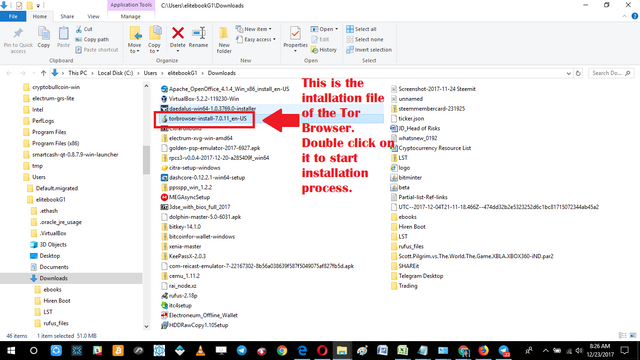Expand address bar history dropdown arrow
The height and width of the screenshot is (360, 640).
(x=569, y=73)
